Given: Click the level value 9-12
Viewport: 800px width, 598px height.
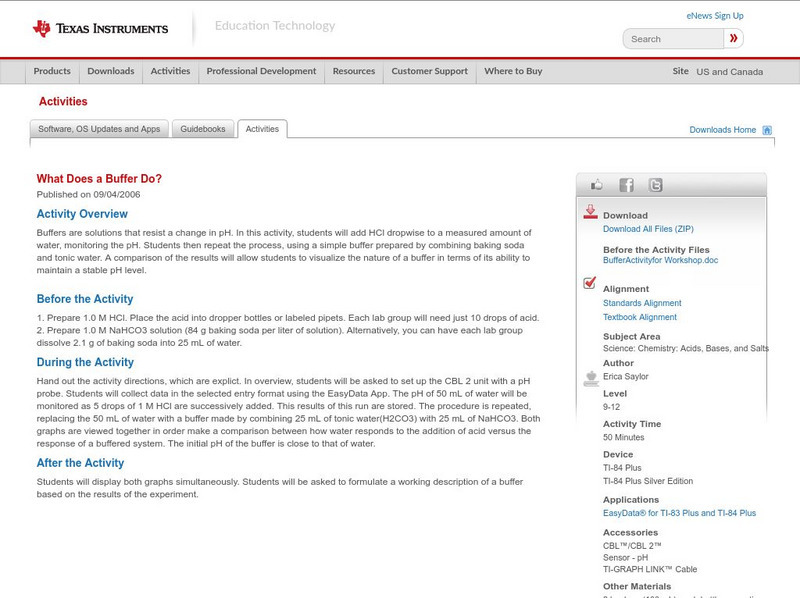Looking at the screenshot, I should (611, 407).
